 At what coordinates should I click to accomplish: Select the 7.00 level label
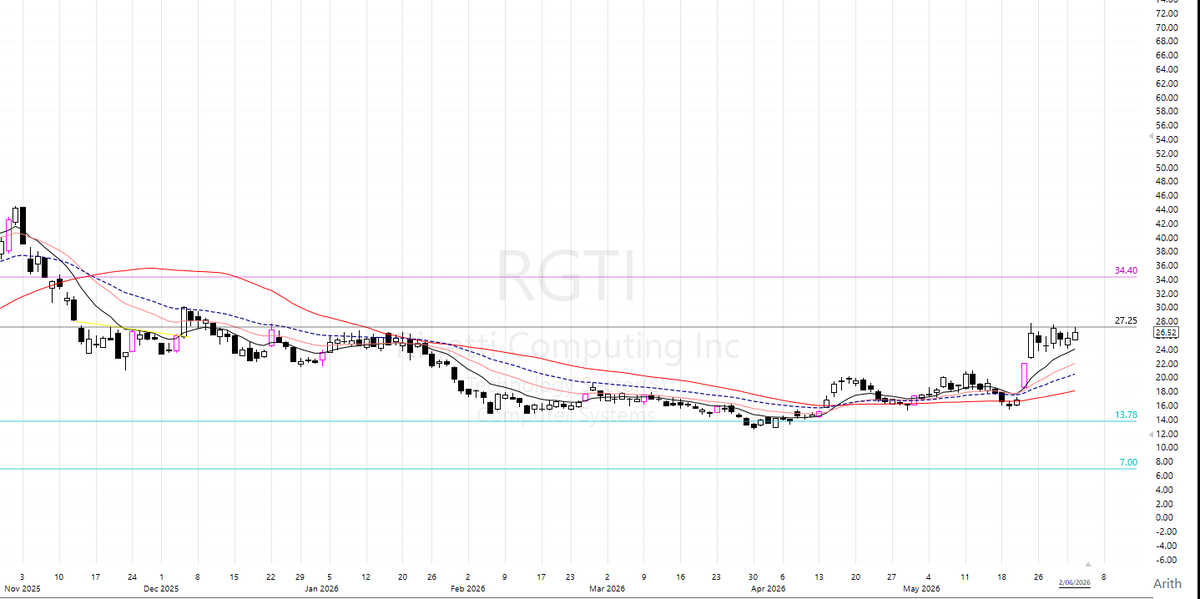click(x=1128, y=463)
